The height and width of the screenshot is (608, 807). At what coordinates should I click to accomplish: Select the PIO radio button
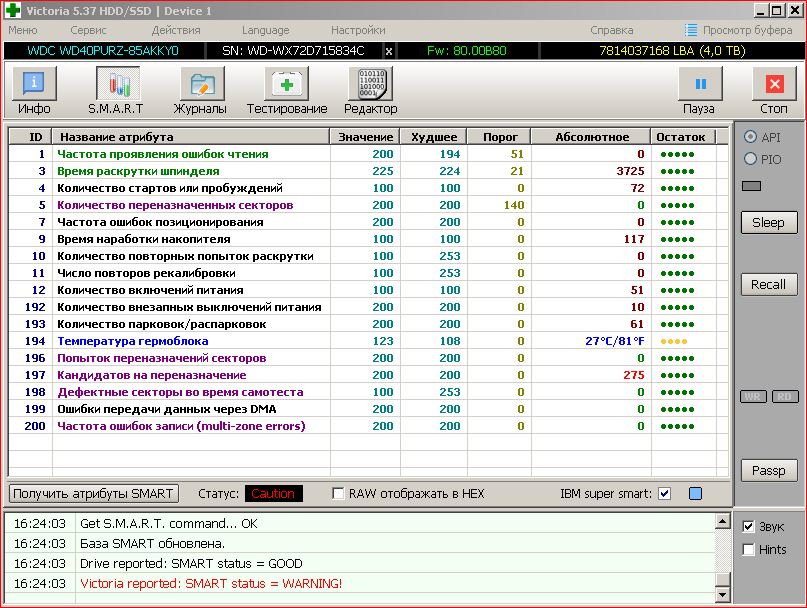[750, 159]
